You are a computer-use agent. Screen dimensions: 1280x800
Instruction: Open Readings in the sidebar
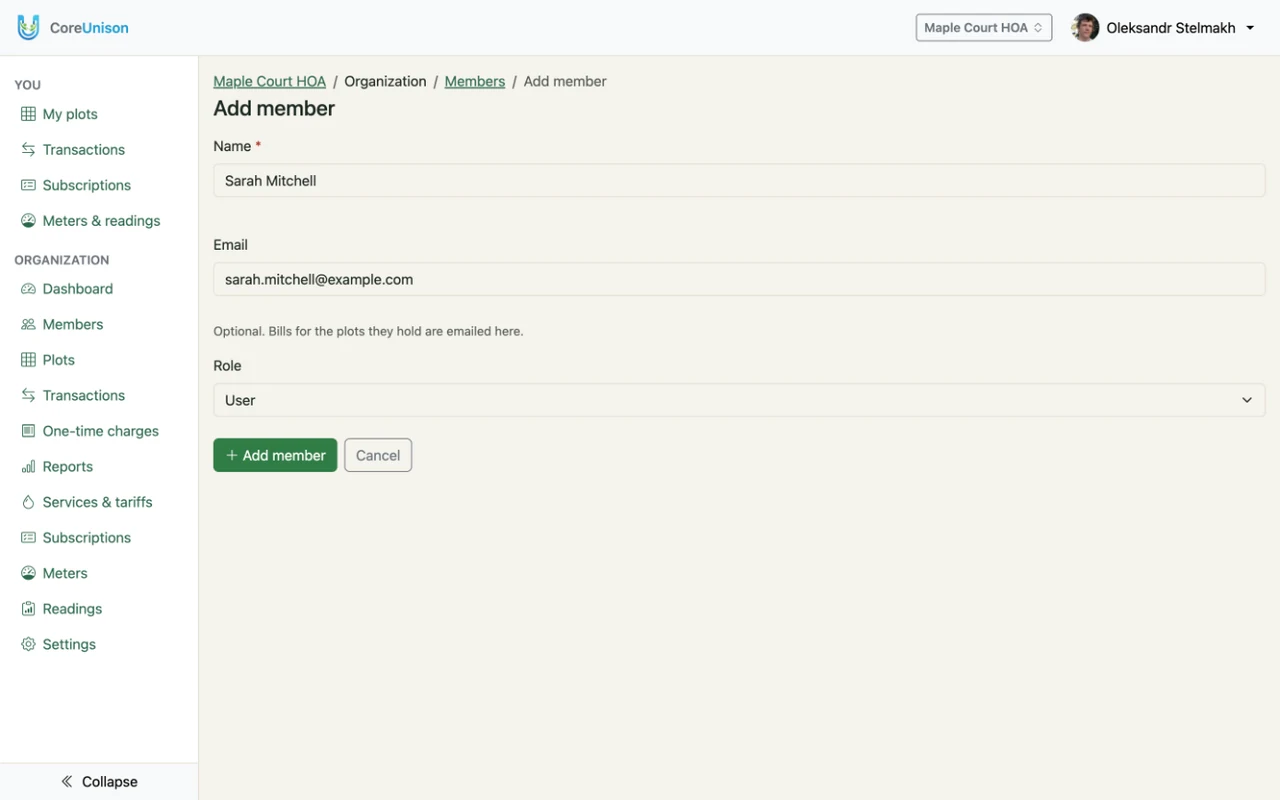pyautogui.click(x=62, y=609)
